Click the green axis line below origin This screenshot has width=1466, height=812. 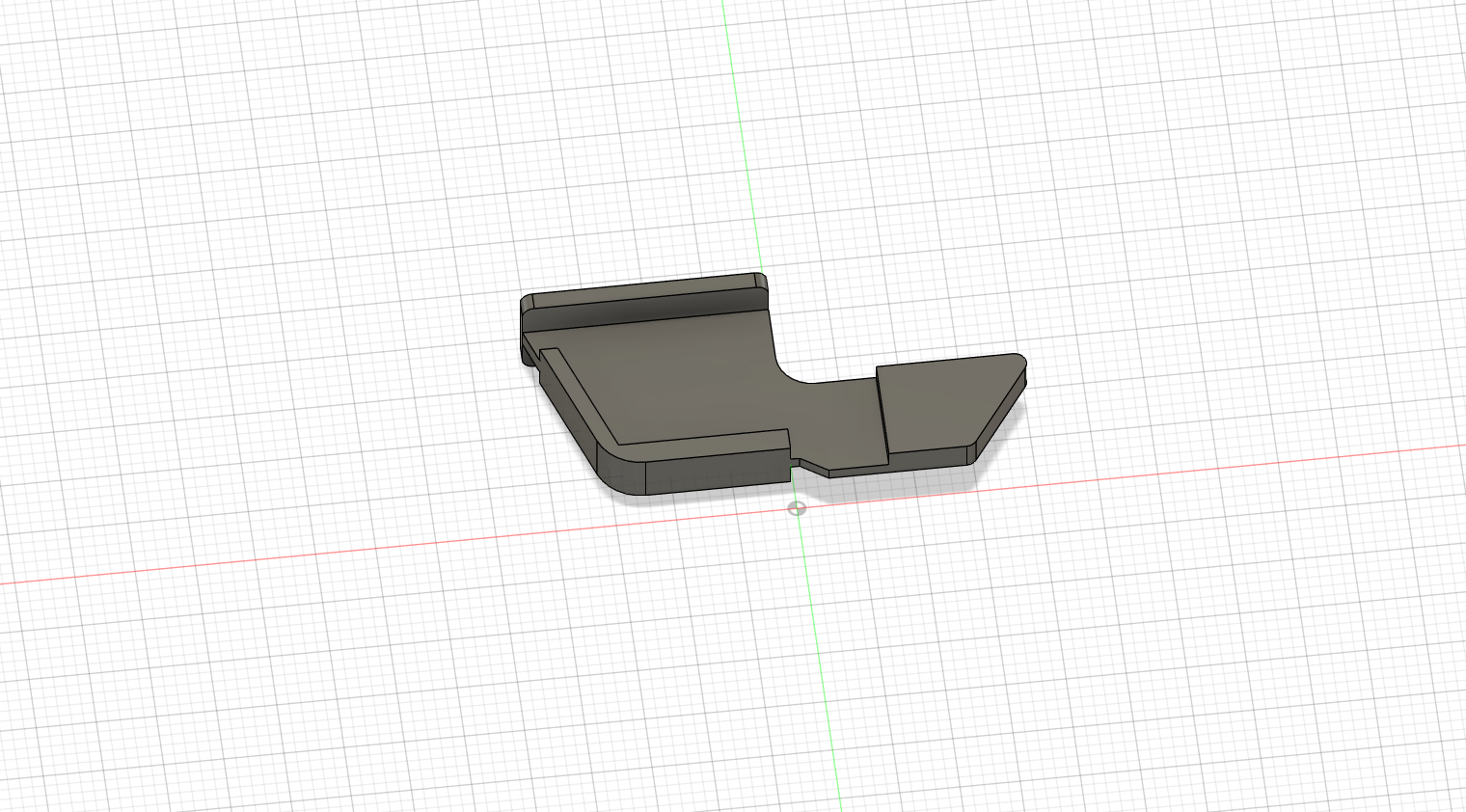[820, 665]
